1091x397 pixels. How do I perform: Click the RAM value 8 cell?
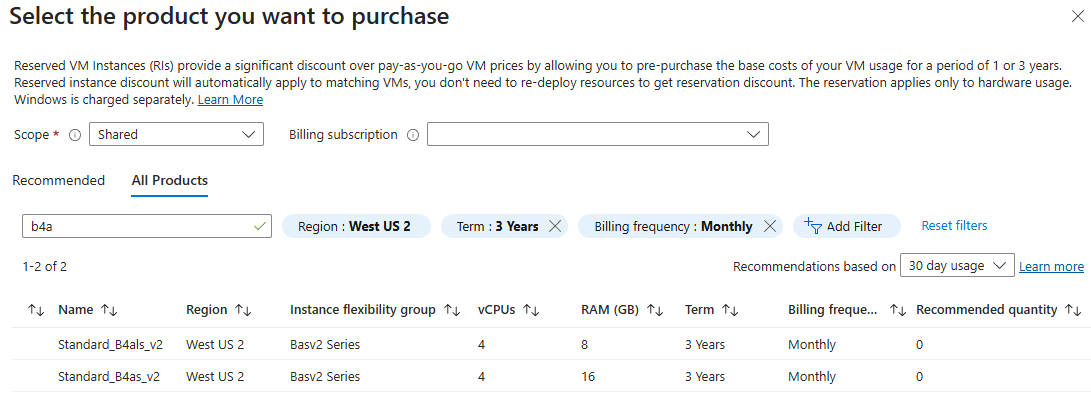pos(584,344)
